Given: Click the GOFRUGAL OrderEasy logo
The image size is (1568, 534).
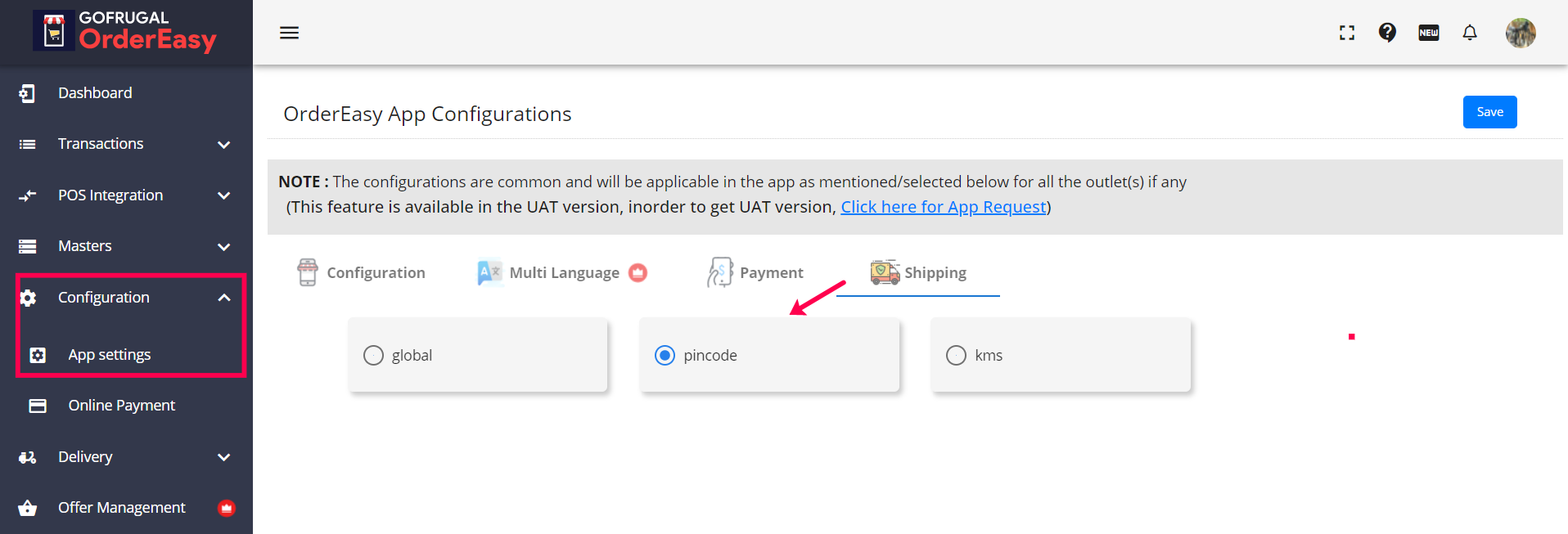Looking at the screenshot, I should pyautogui.click(x=126, y=31).
